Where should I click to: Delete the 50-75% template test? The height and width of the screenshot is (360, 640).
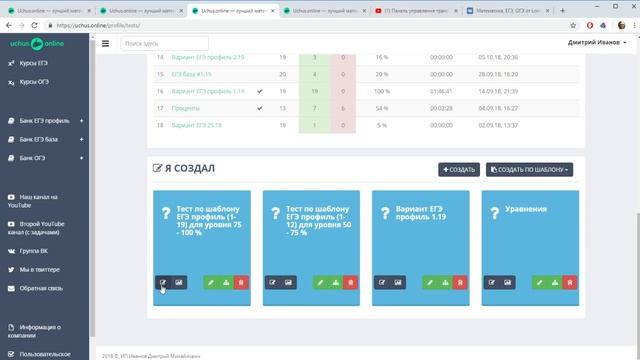350,282
